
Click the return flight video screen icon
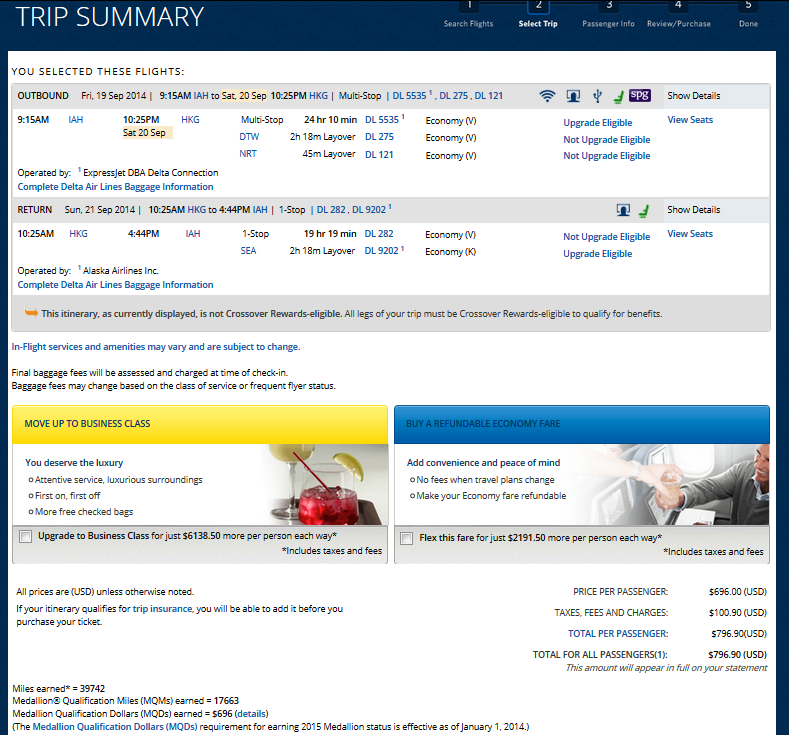[622, 210]
